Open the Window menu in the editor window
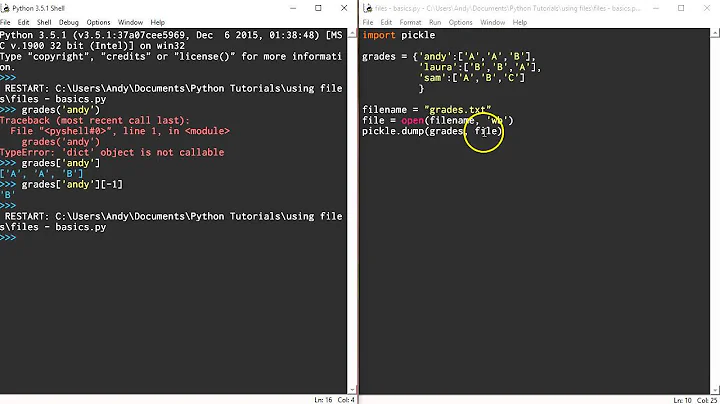The width and height of the screenshot is (720, 404). point(492,22)
